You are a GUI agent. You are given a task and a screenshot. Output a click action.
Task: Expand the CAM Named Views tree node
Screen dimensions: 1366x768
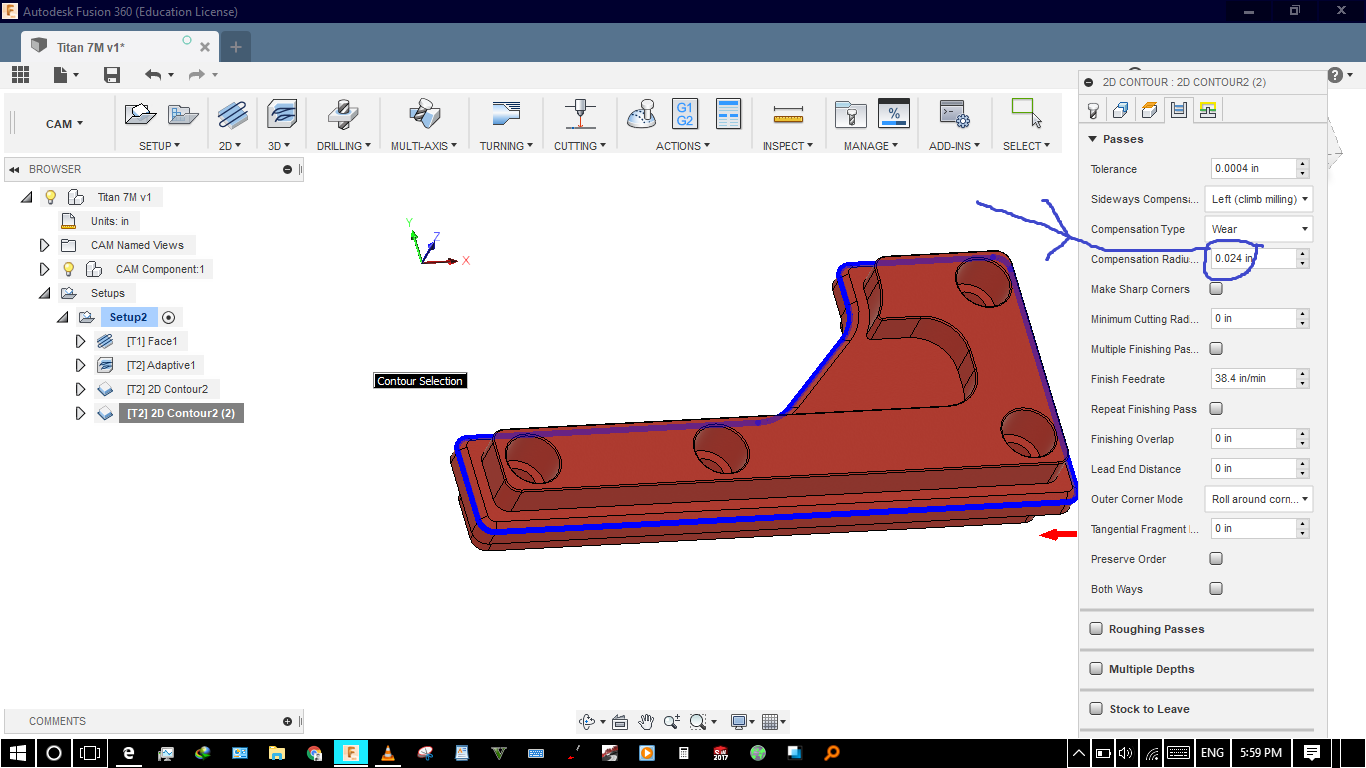coord(44,245)
